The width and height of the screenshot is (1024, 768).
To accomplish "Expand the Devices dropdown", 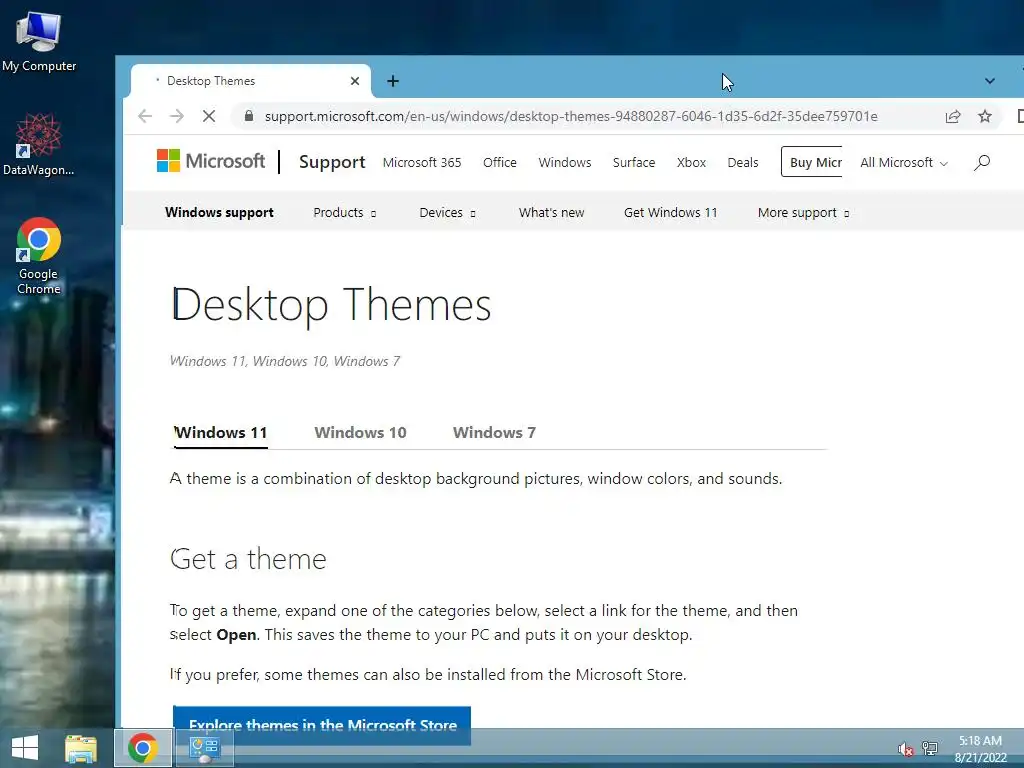I will [x=447, y=212].
